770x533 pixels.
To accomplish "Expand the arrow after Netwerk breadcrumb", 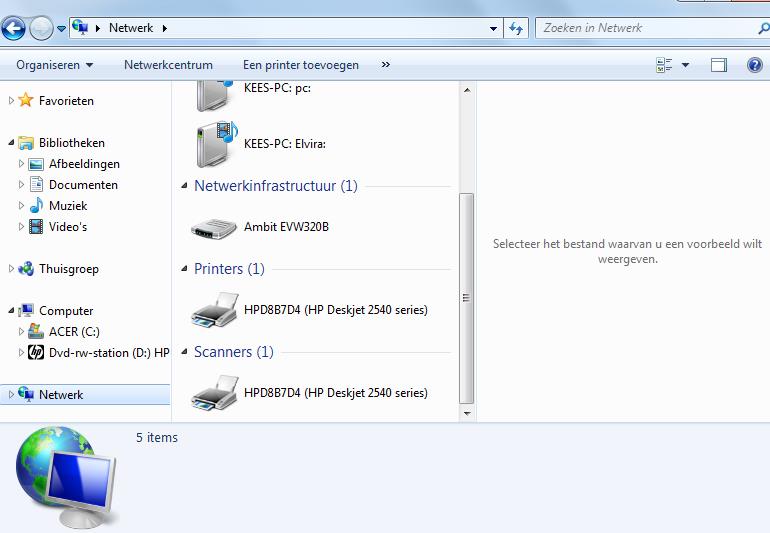I will click(x=165, y=28).
